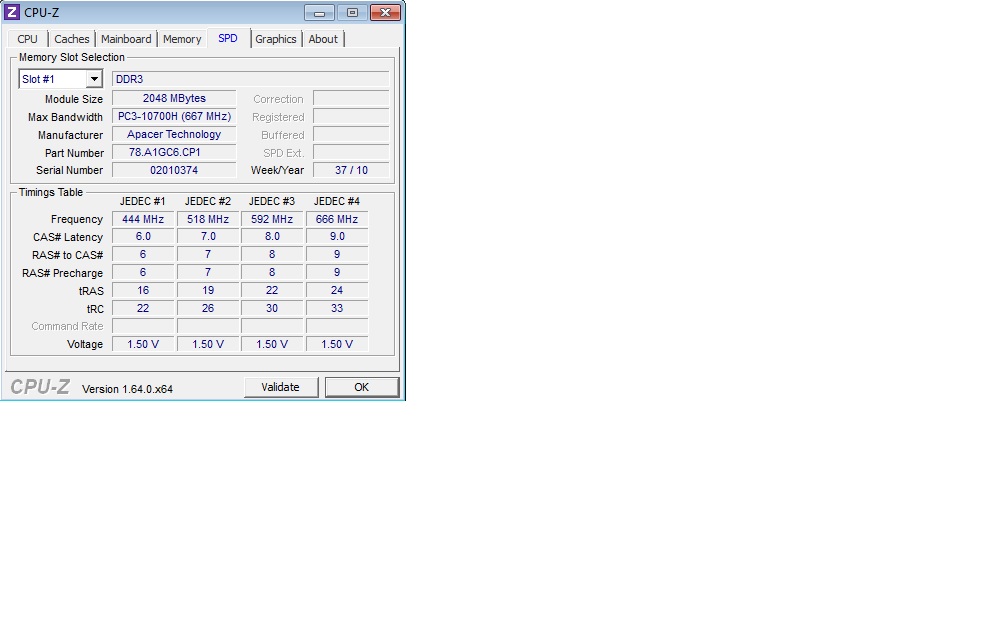Click part number 78.A1GC6.CP1
The height and width of the screenshot is (630, 1008).
point(174,152)
